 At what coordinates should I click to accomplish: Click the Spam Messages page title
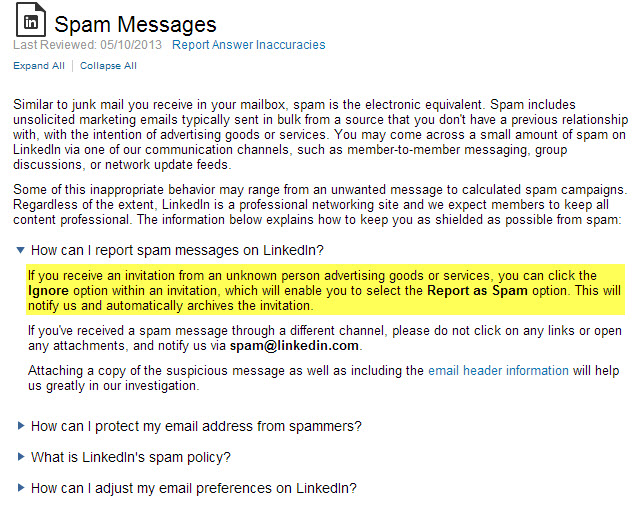(135, 23)
